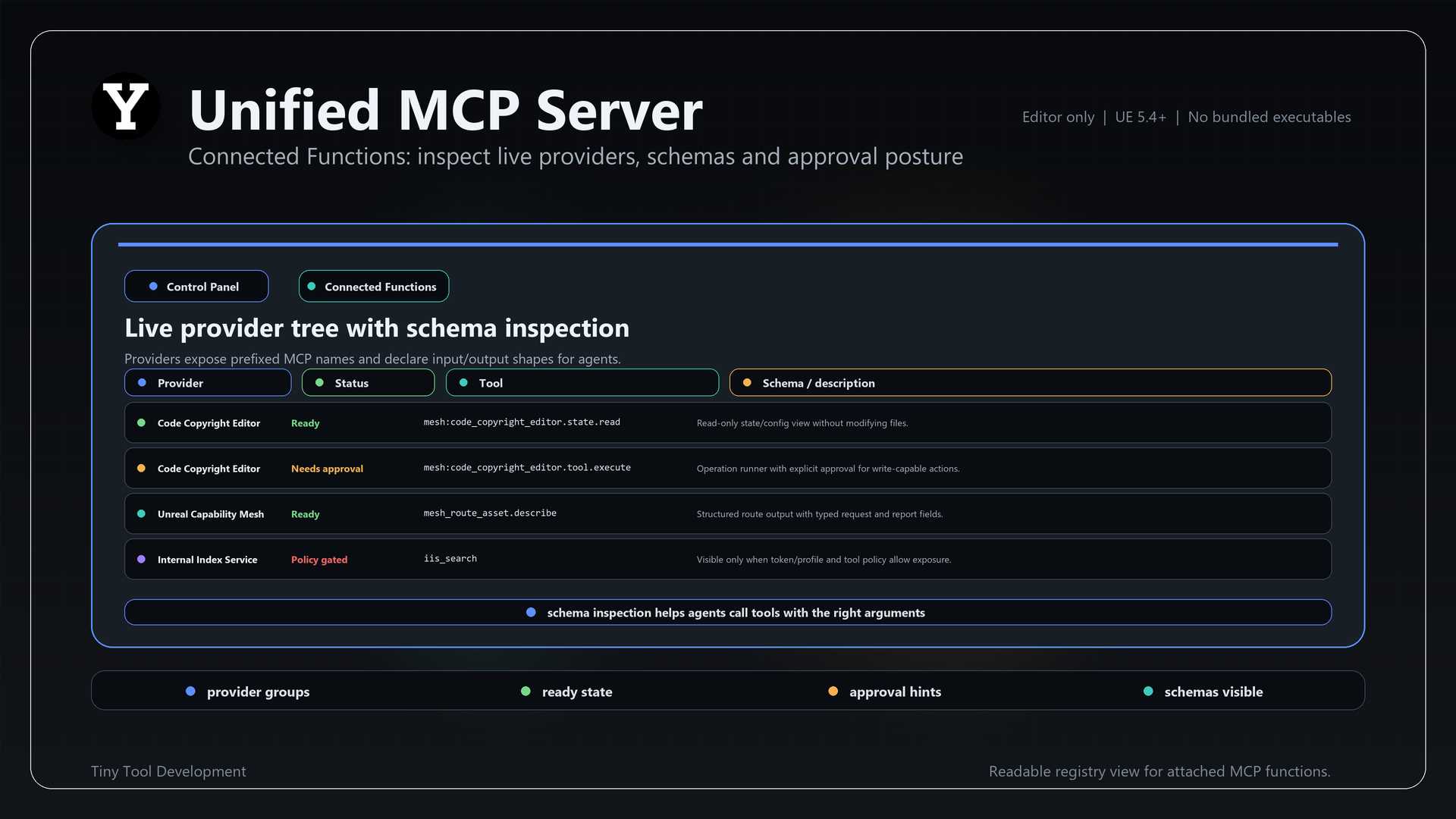
Task: Click the No bundled executables label
Action: click(x=1269, y=117)
